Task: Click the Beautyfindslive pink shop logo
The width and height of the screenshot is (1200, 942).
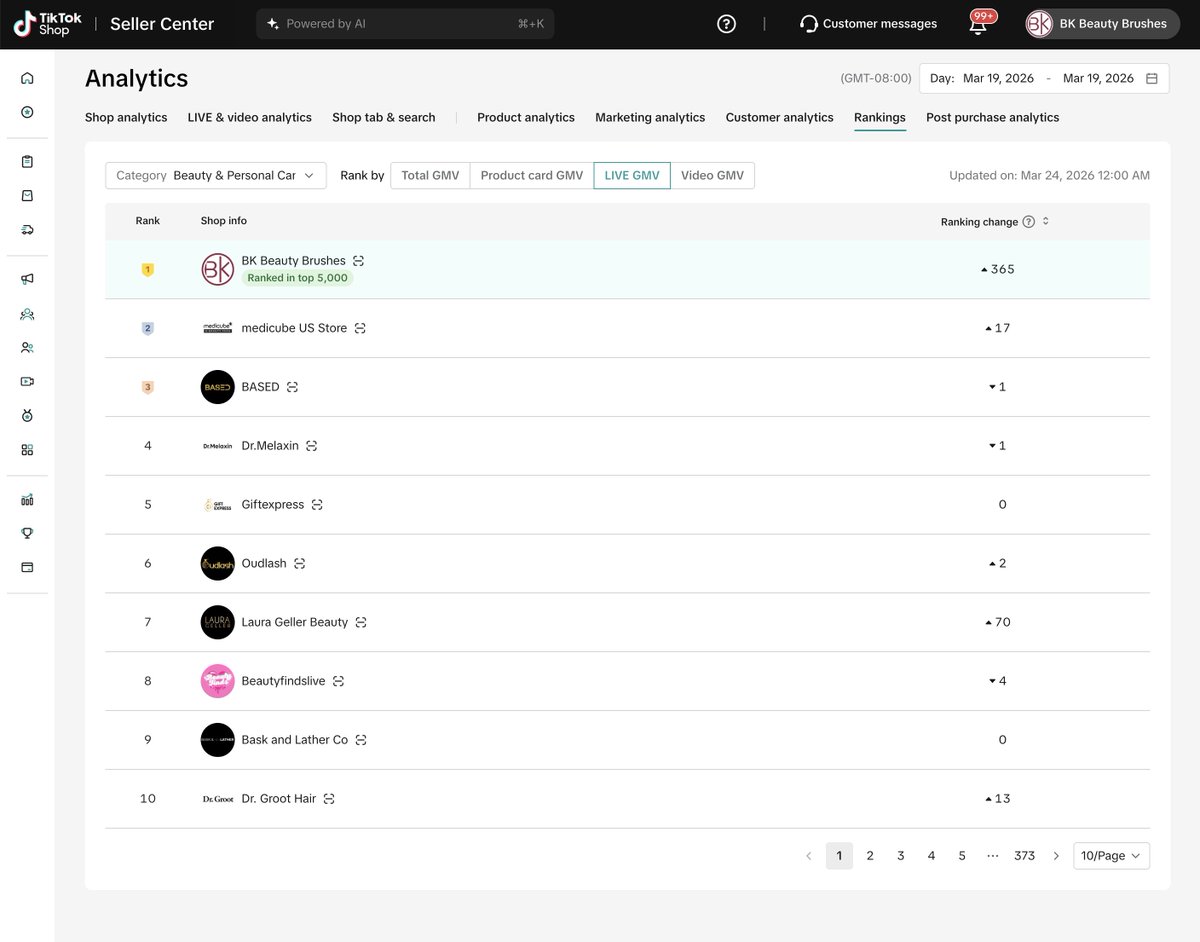Action: (218, 681)
